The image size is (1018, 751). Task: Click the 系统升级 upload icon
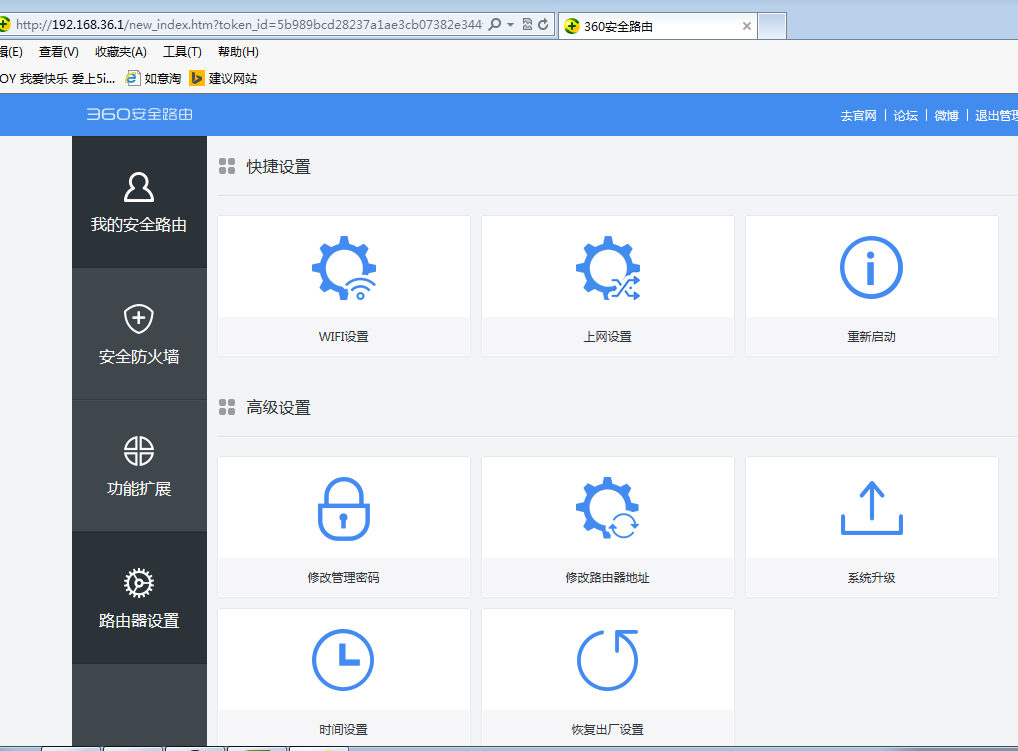(872, 508)
